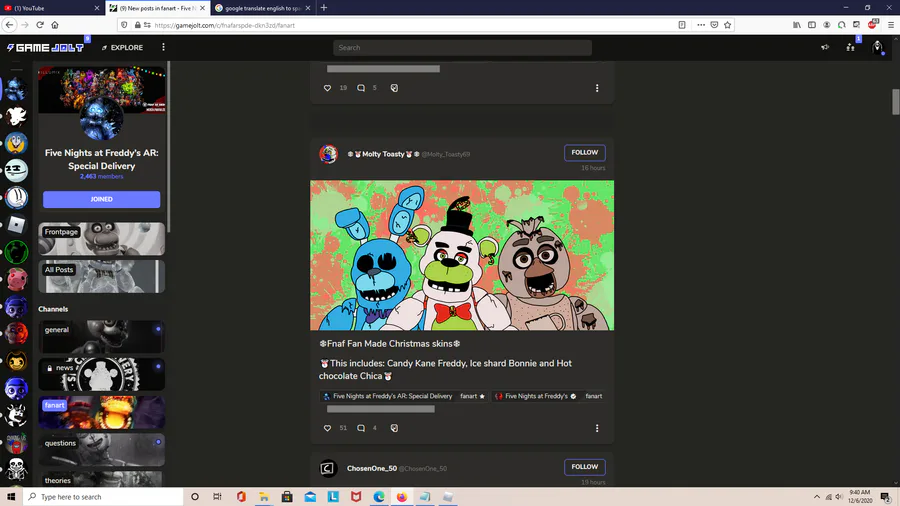Switch to the theories channel

point(102,480)
